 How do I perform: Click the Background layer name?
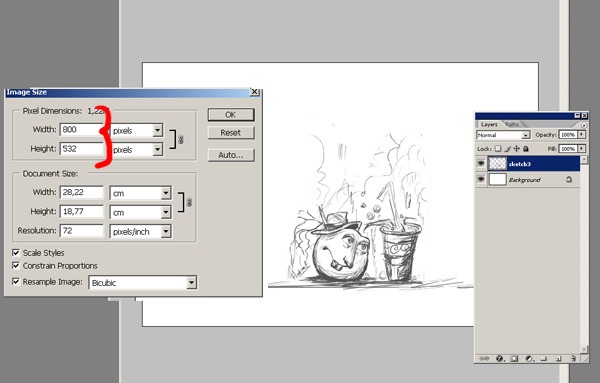pyautogui.click(x=524, y=179)
